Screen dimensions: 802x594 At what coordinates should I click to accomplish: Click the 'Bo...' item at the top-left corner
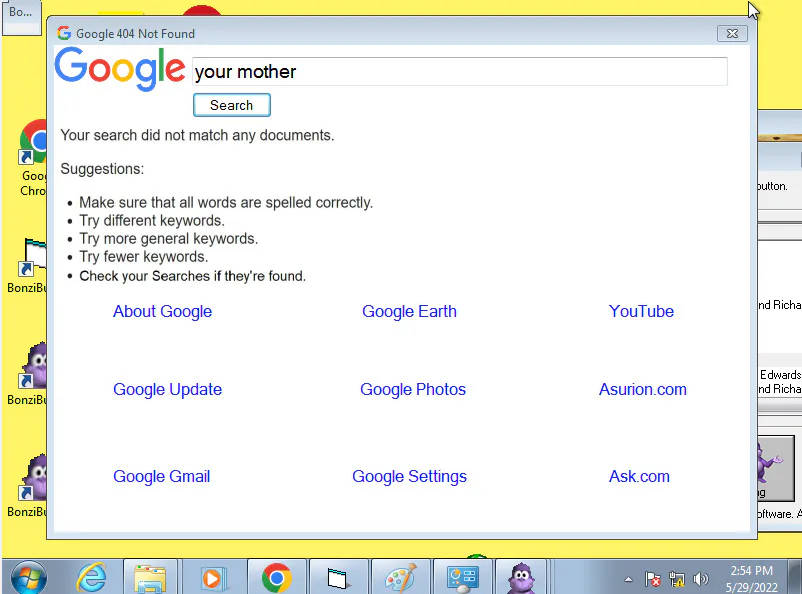[21, 17]
